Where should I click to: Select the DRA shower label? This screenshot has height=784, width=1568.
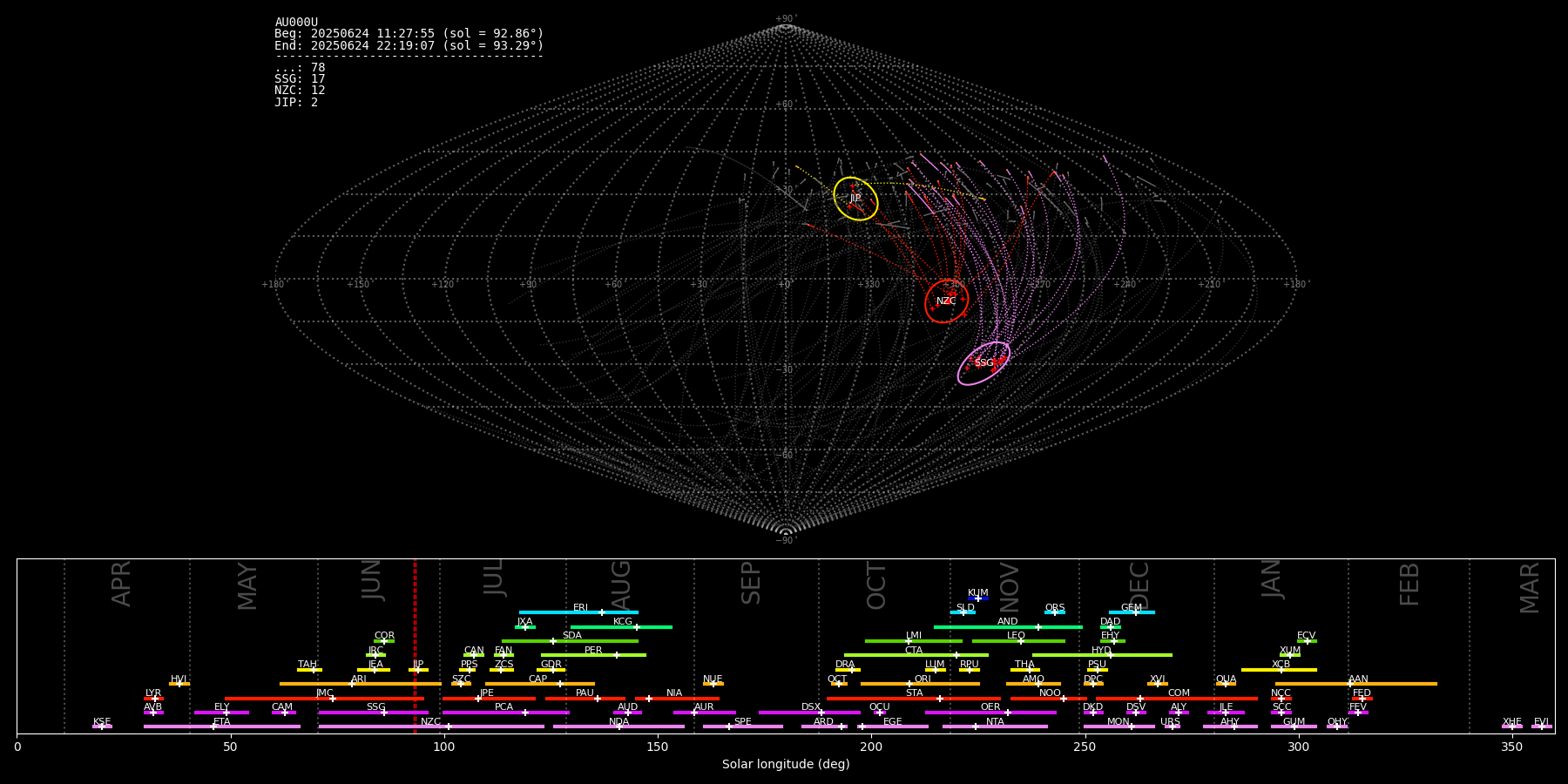(845, 665)
